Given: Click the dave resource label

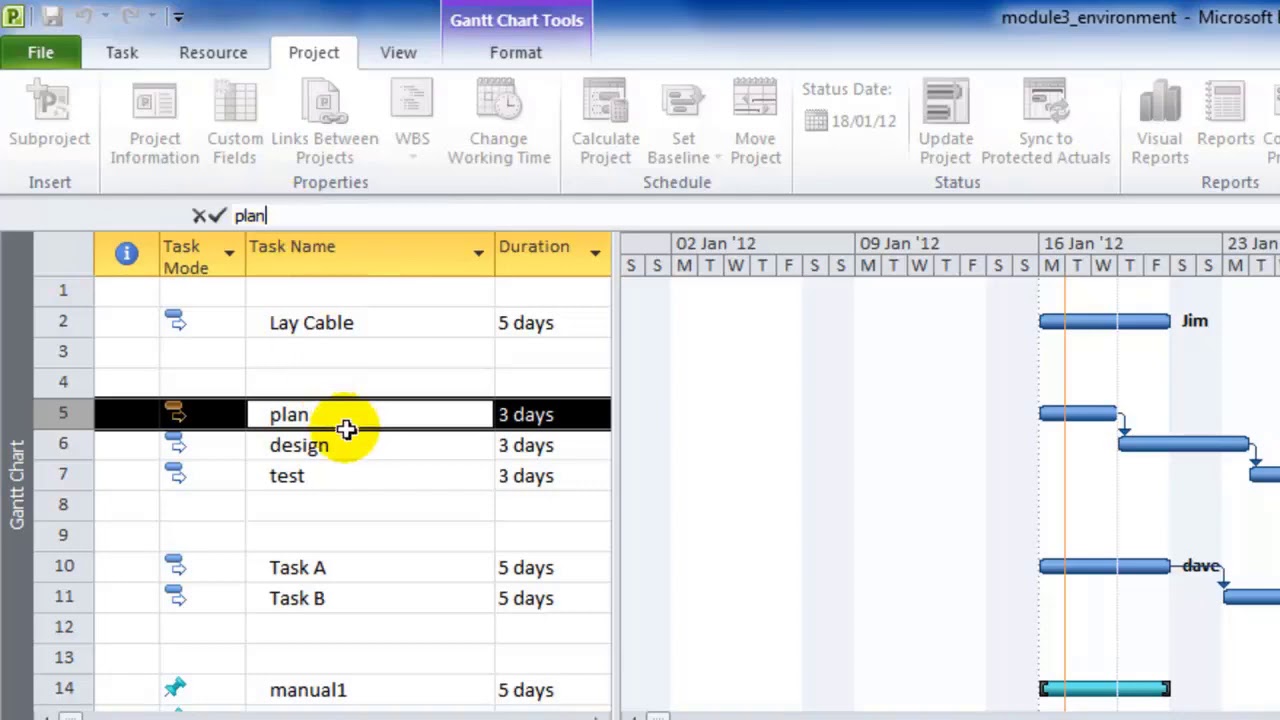Looking at the screenshot, I should 1201,566.
